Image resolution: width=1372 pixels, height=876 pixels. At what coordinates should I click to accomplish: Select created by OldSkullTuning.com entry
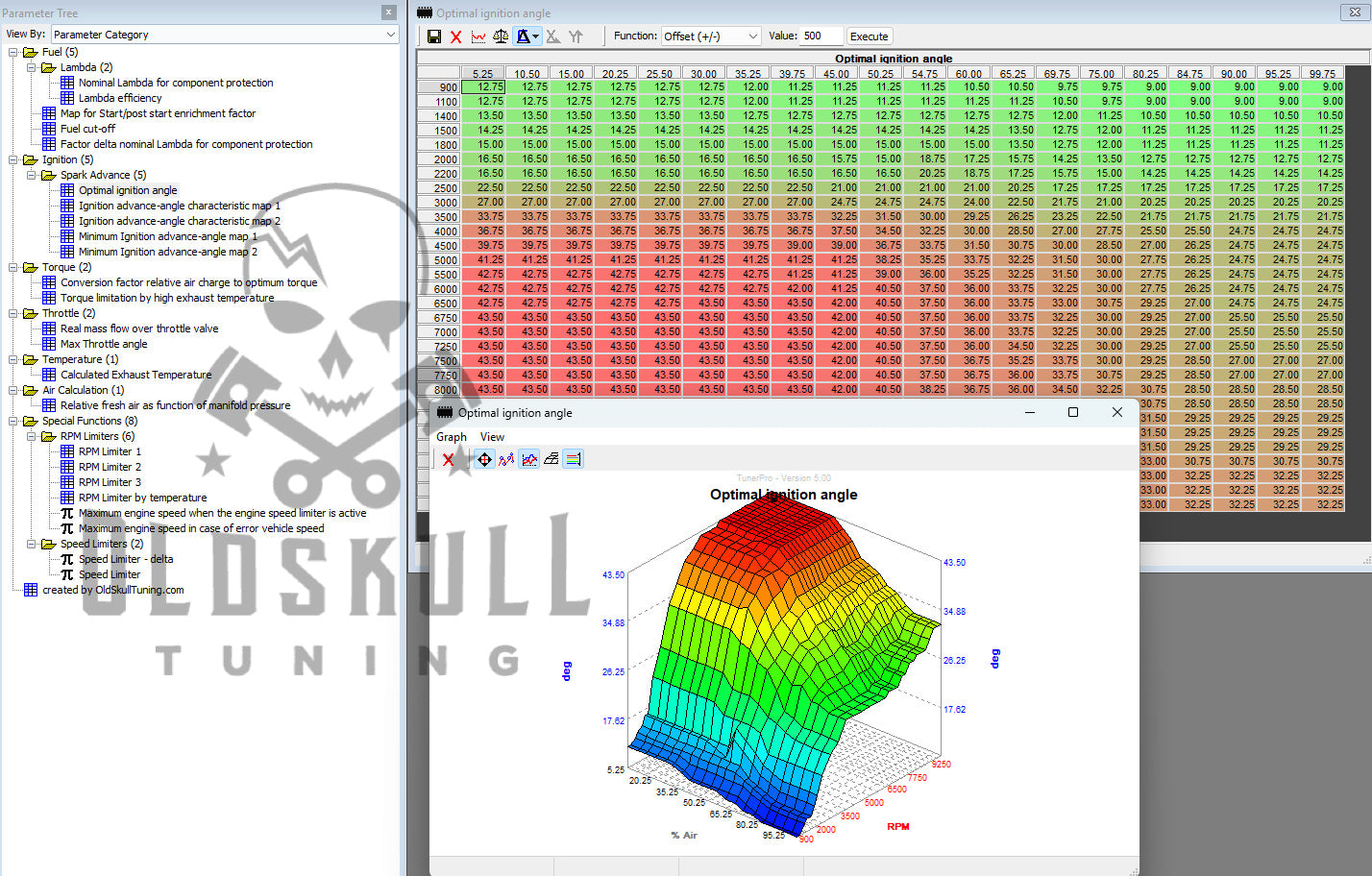pos(112,590)
